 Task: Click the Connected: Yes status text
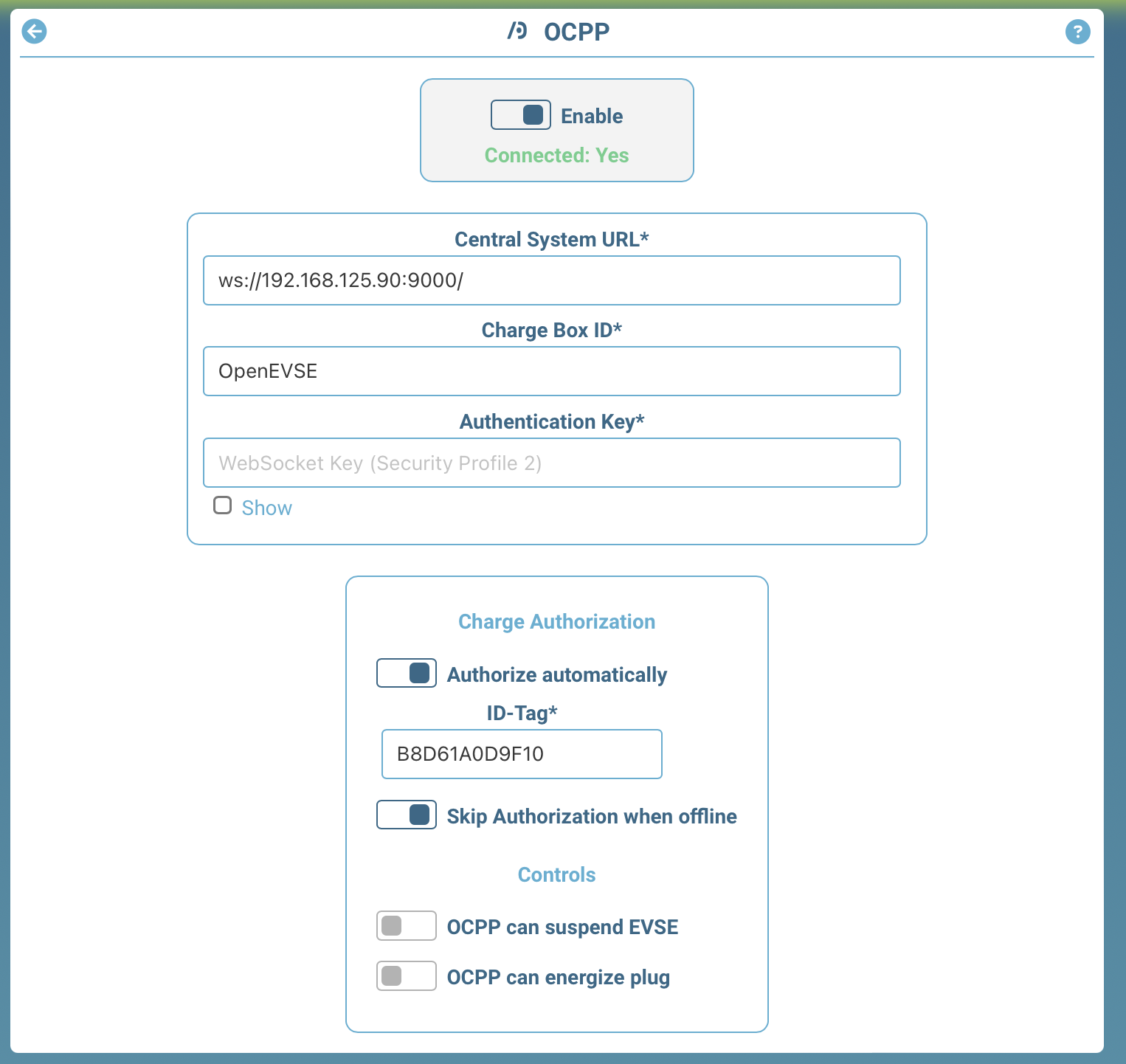[556, 155]
